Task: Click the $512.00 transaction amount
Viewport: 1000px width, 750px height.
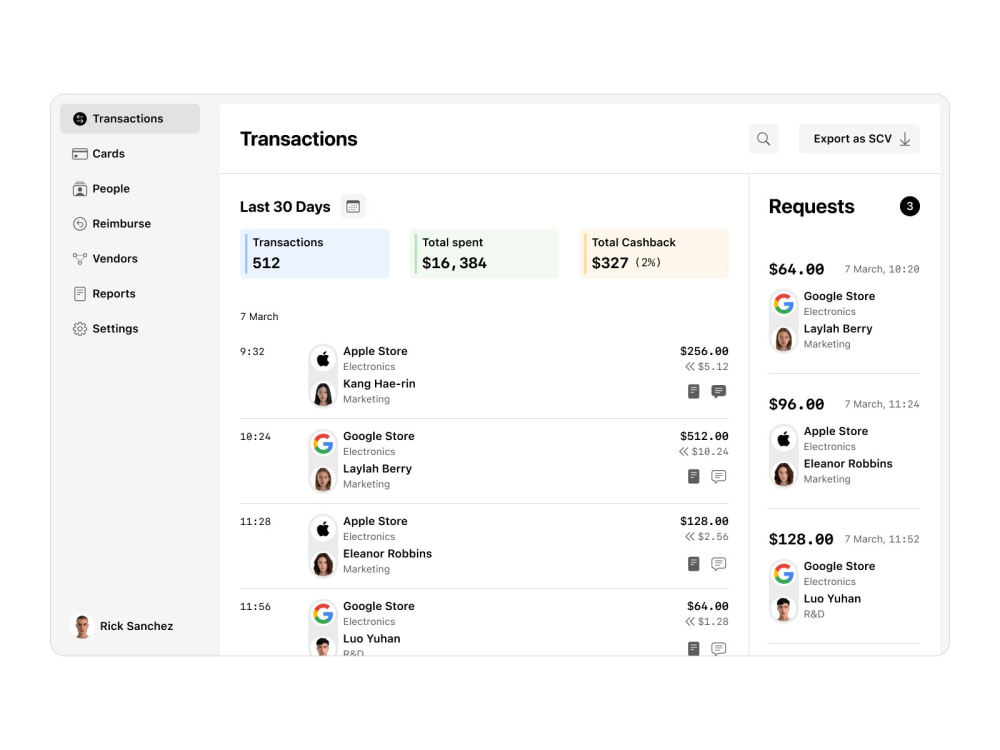Action: (704, 436)
